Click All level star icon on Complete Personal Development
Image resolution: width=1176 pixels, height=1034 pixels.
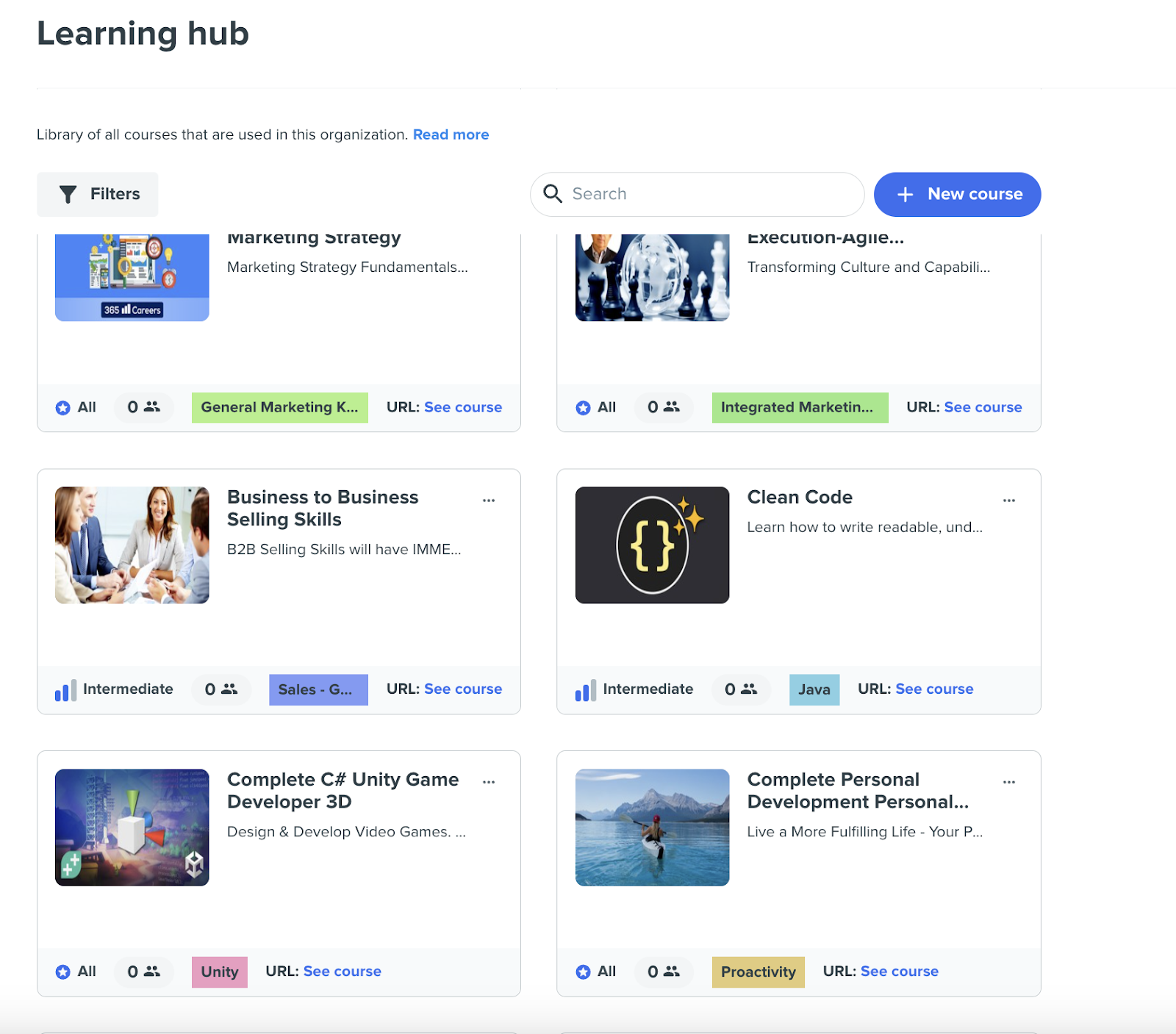coord(583,972)
